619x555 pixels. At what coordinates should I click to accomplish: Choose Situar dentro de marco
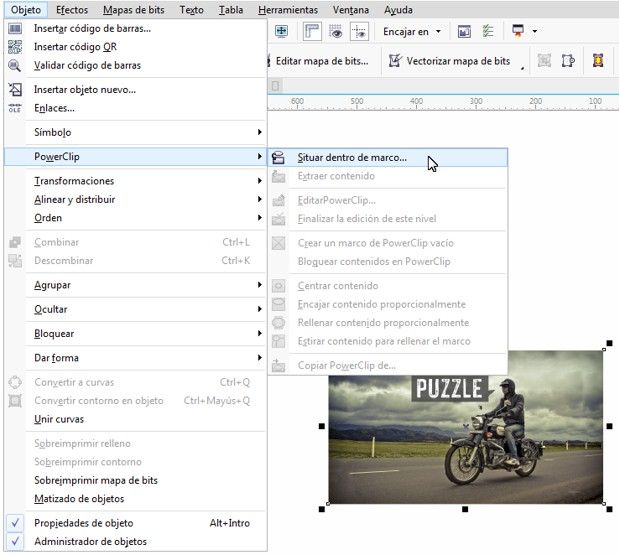[x=388, y=158]
